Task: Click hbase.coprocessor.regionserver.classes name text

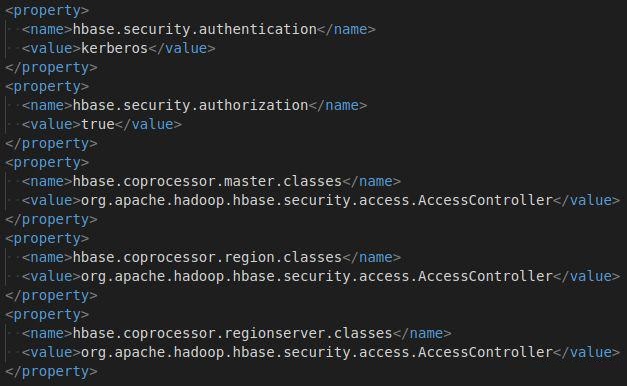Action: click(232, 334)
